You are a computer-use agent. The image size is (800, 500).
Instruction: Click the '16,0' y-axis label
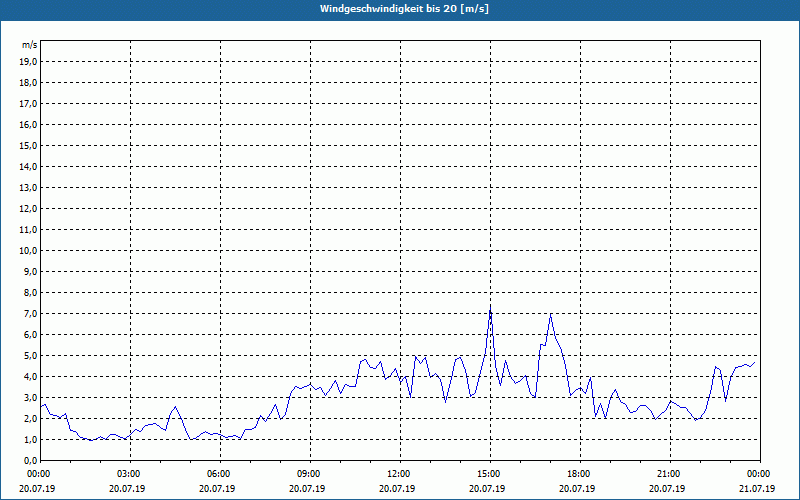[28, 124]
